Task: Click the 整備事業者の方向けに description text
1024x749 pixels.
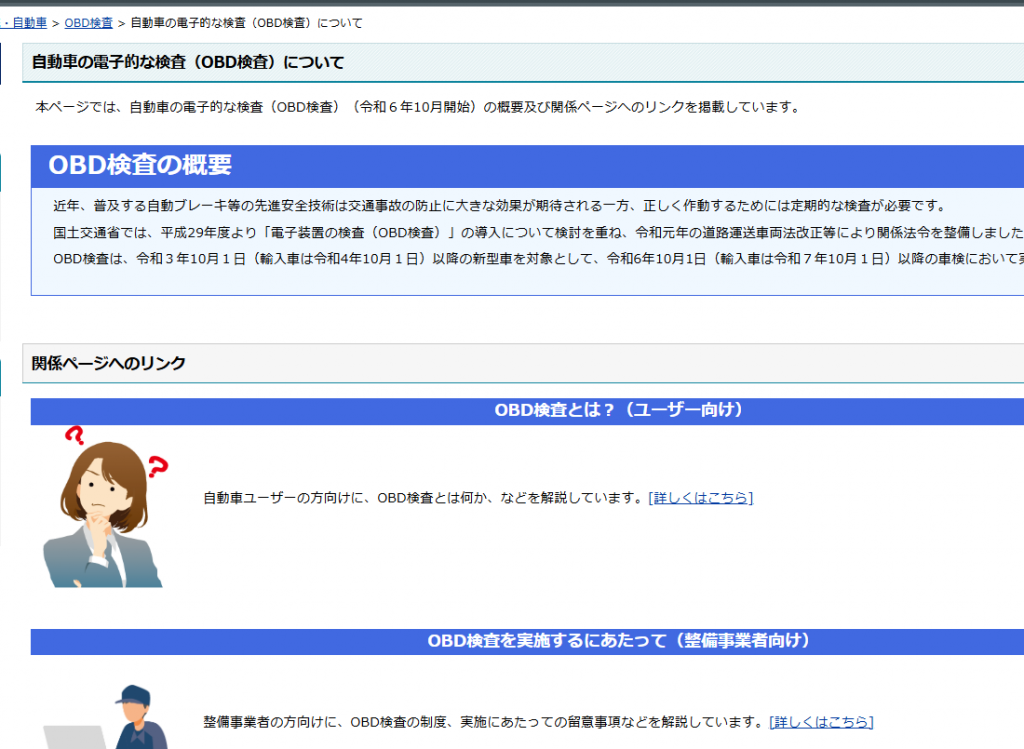Action: coord(486,722)
